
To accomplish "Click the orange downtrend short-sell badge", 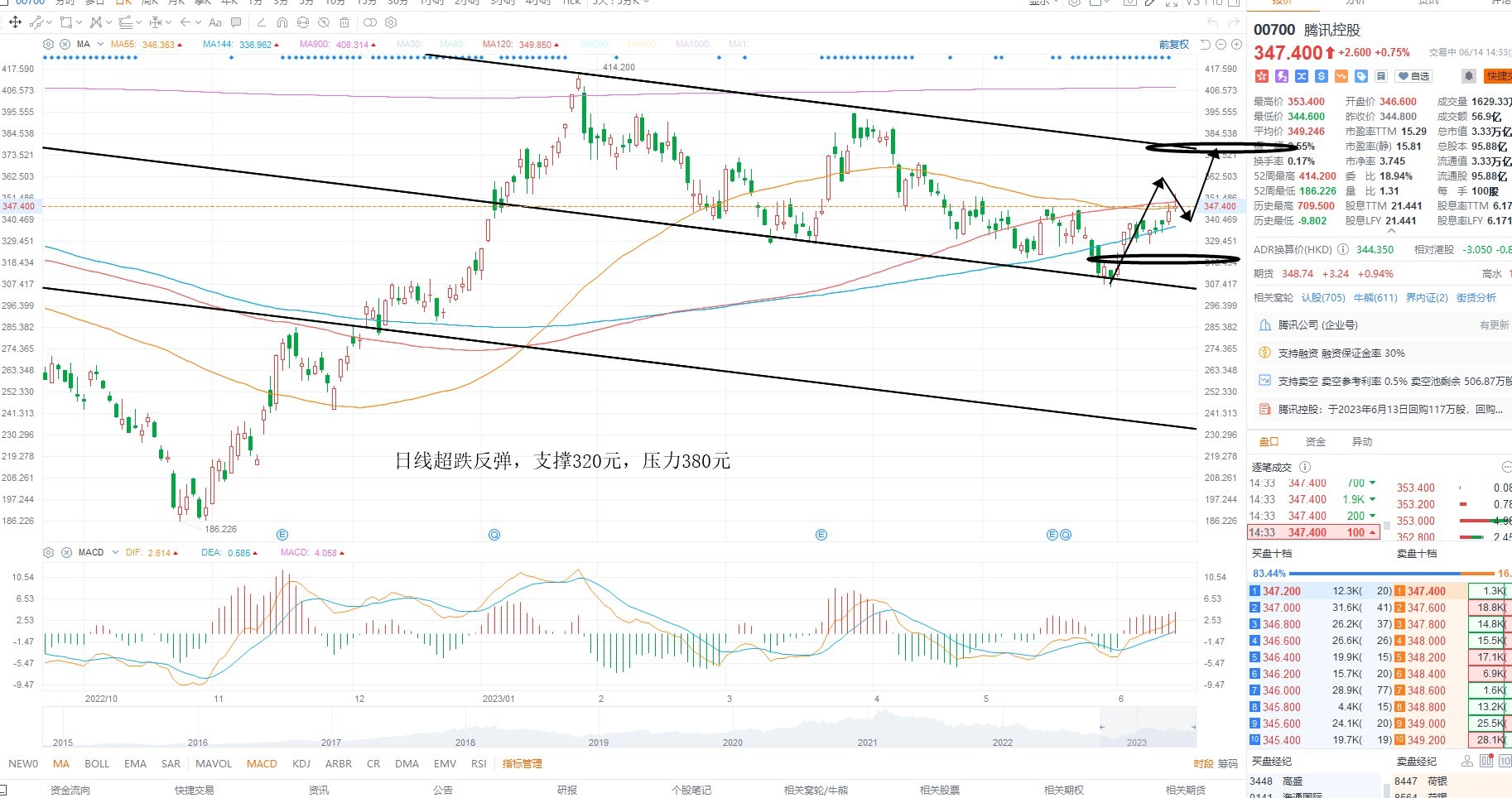I will tap(1341, 76).
